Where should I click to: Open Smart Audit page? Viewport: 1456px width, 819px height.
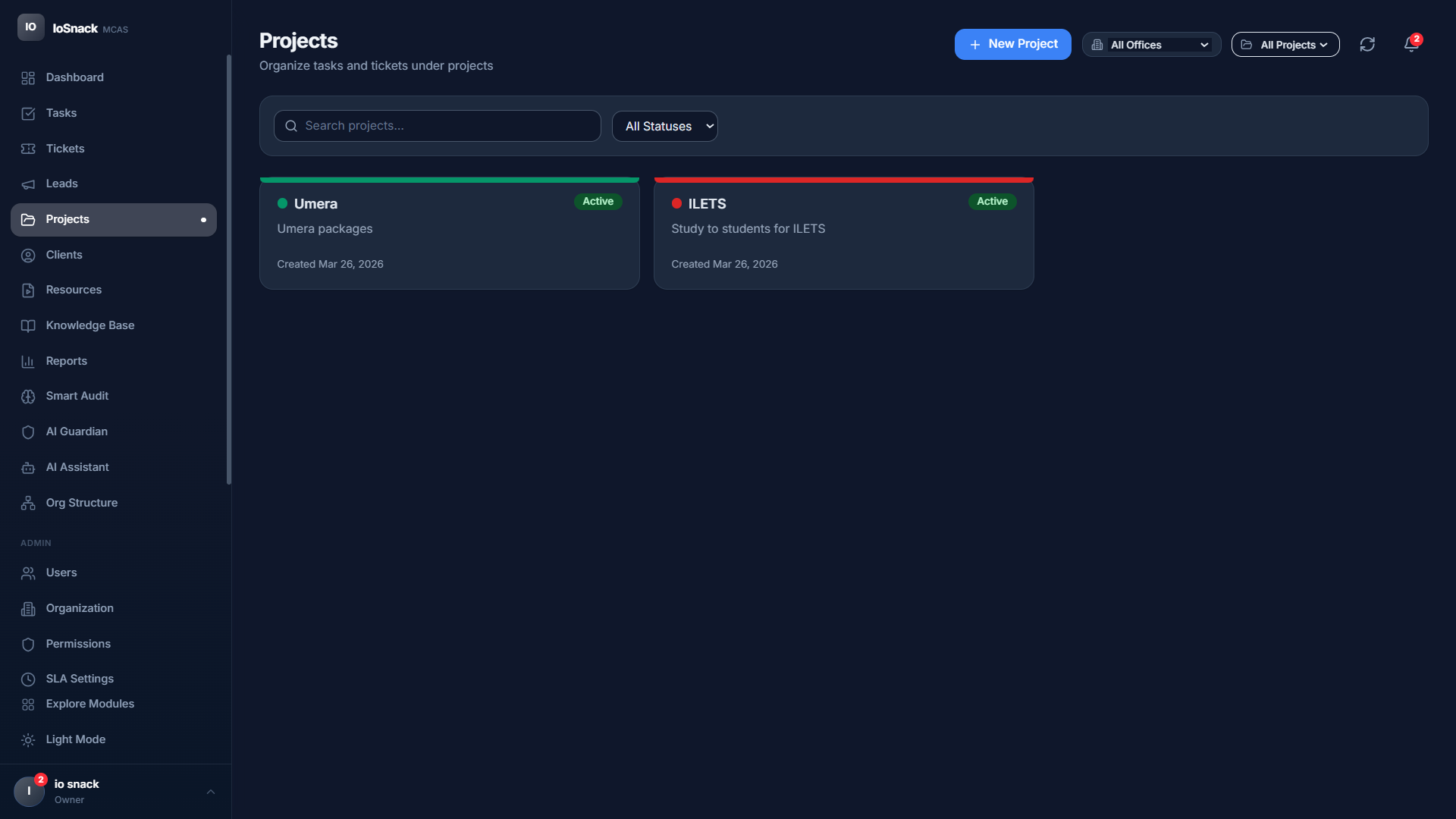click(114, 396)
